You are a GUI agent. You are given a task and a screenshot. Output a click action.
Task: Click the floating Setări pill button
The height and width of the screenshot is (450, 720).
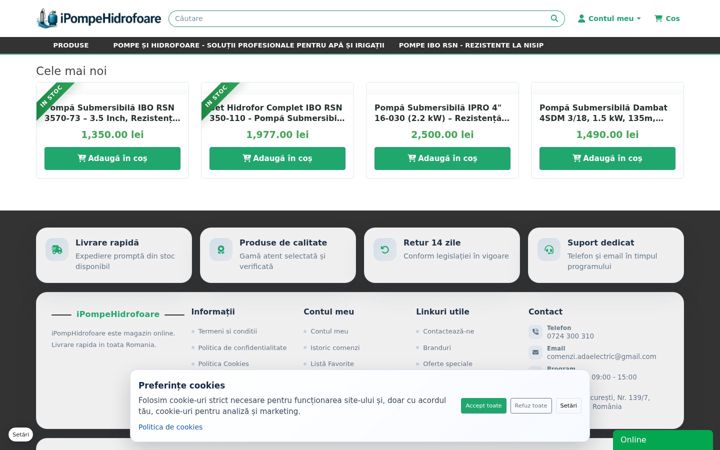pos(21,434)
